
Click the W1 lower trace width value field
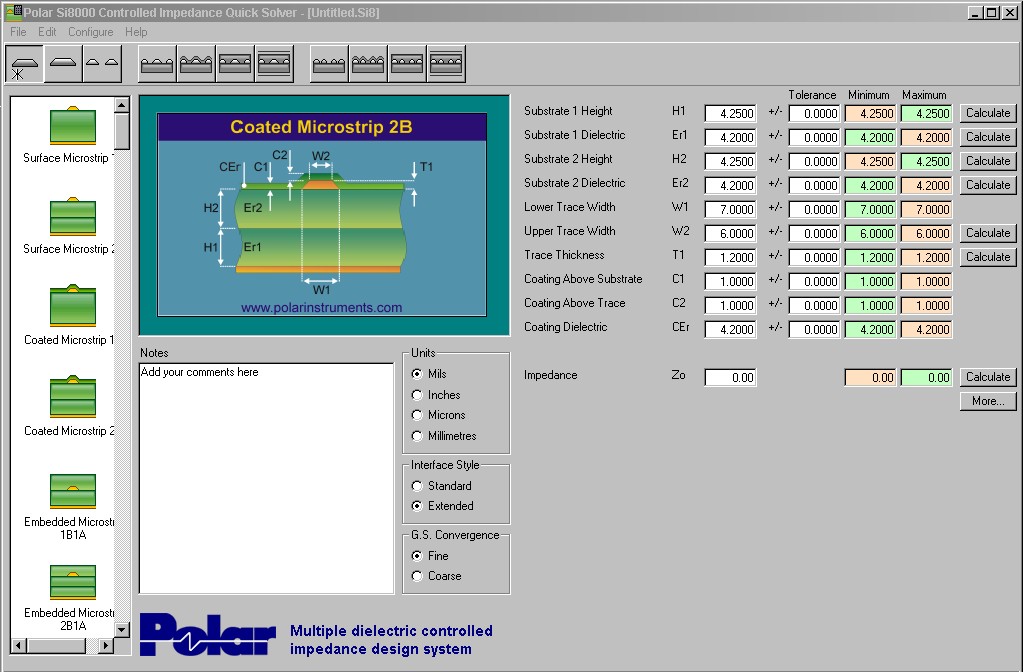[x=730, y=209]
